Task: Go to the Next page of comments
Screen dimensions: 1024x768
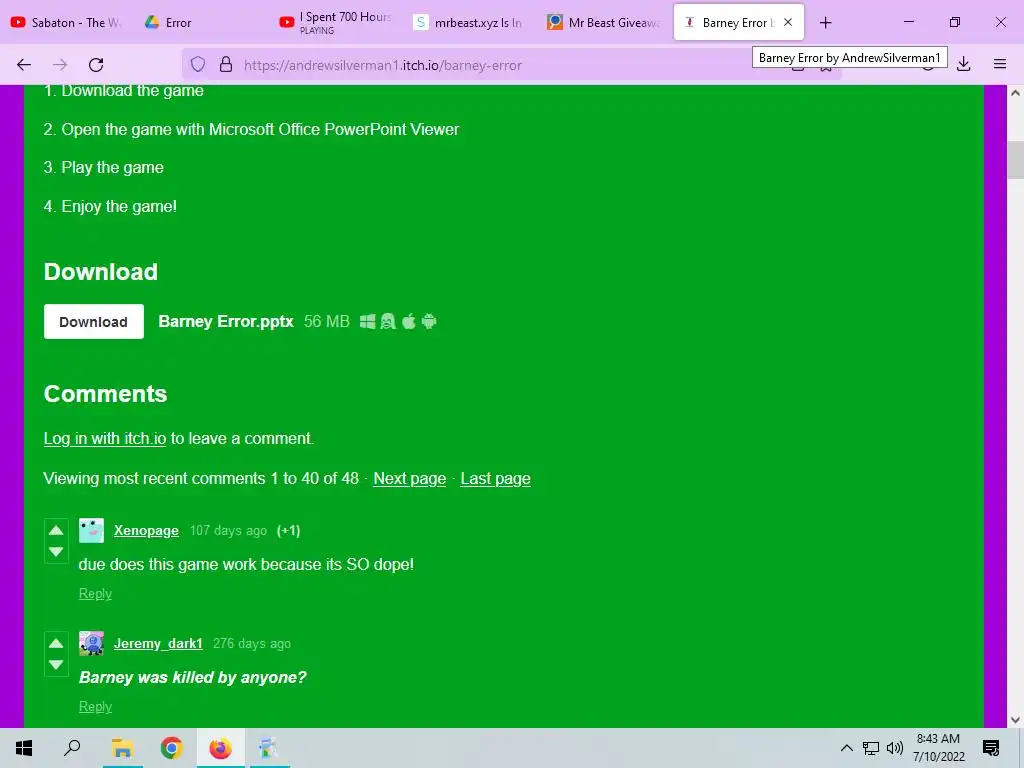Action: (409, 478)
